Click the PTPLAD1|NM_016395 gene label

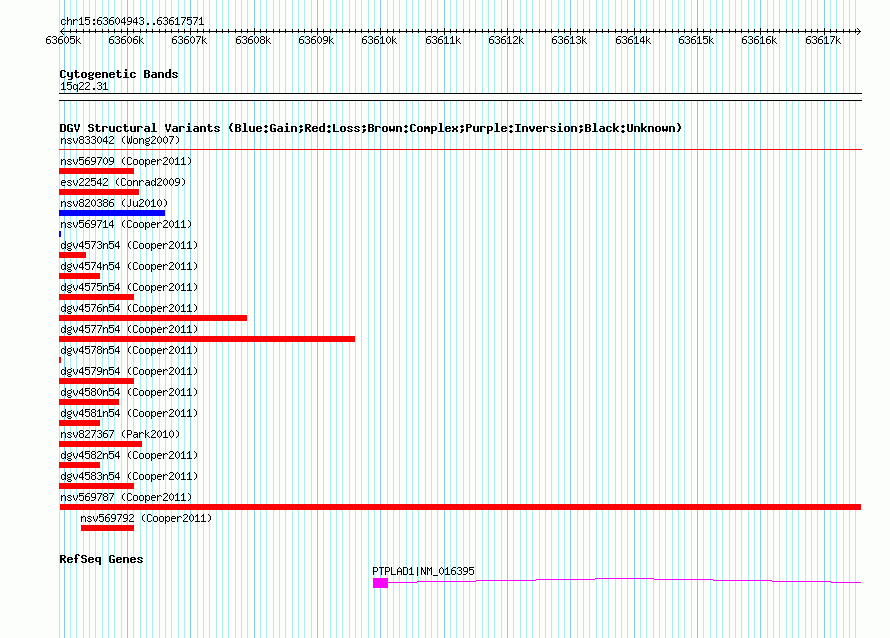[423, 571]
